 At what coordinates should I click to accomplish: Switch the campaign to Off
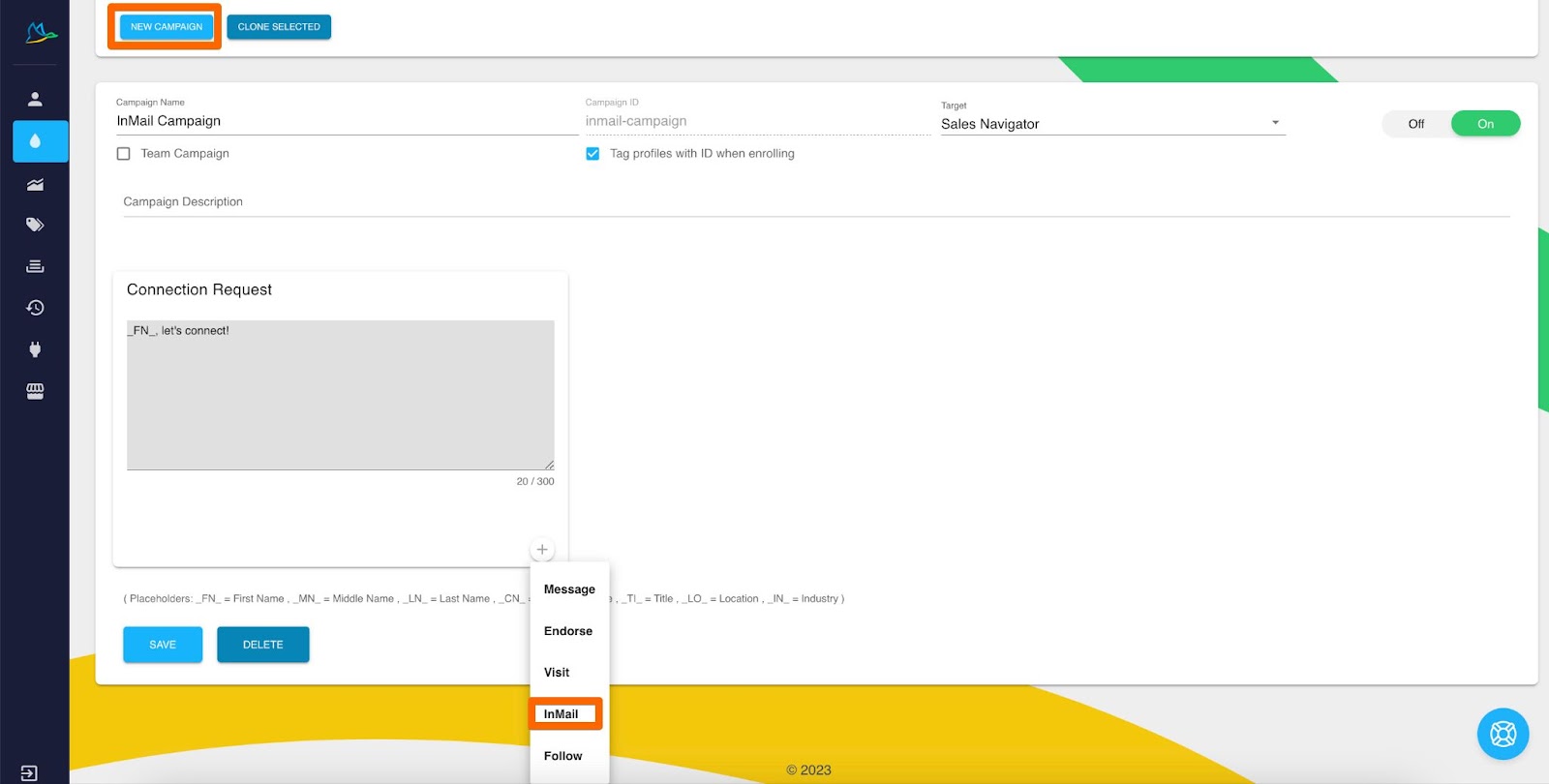(x=1416, y=124)
